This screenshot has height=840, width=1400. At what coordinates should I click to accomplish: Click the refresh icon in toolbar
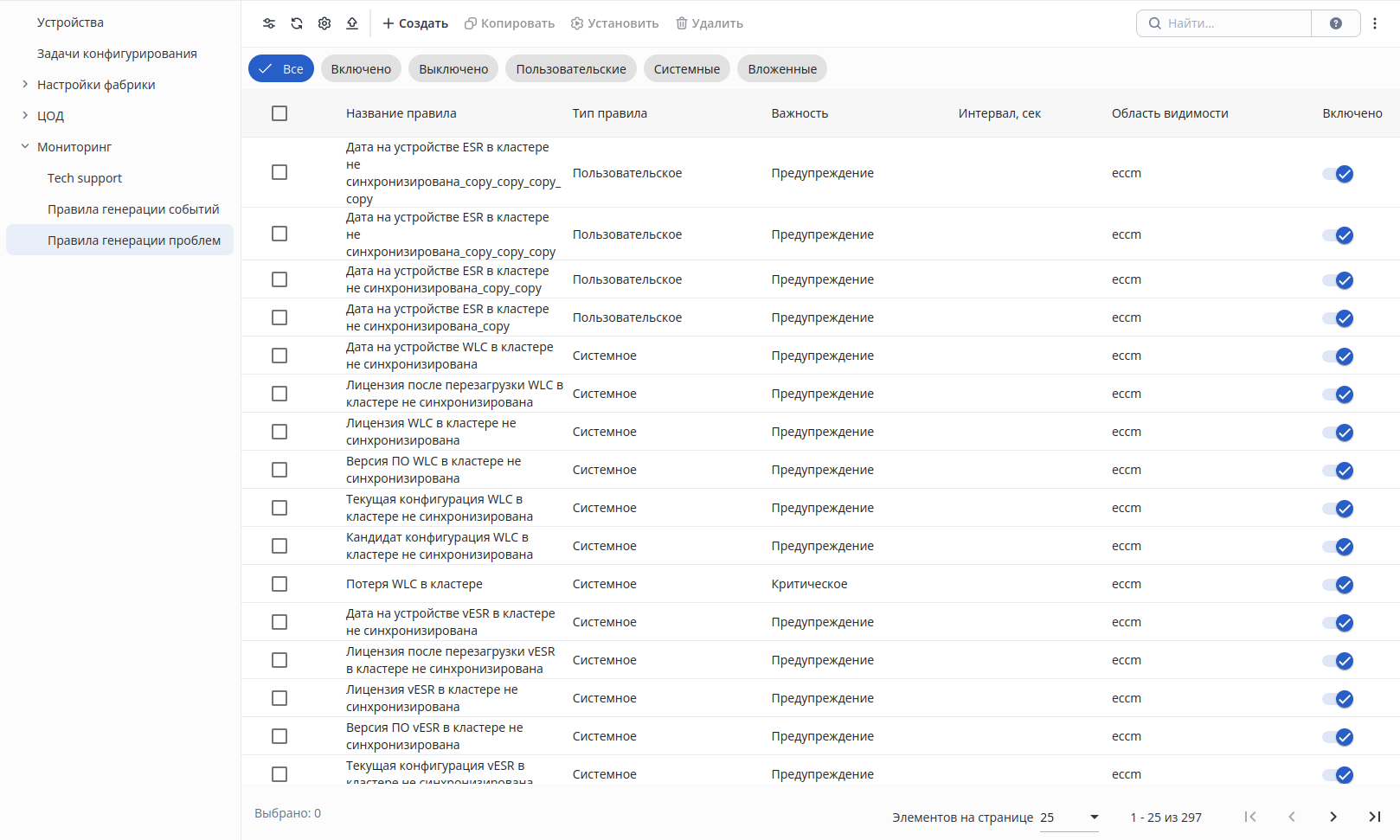click(297, 23)
